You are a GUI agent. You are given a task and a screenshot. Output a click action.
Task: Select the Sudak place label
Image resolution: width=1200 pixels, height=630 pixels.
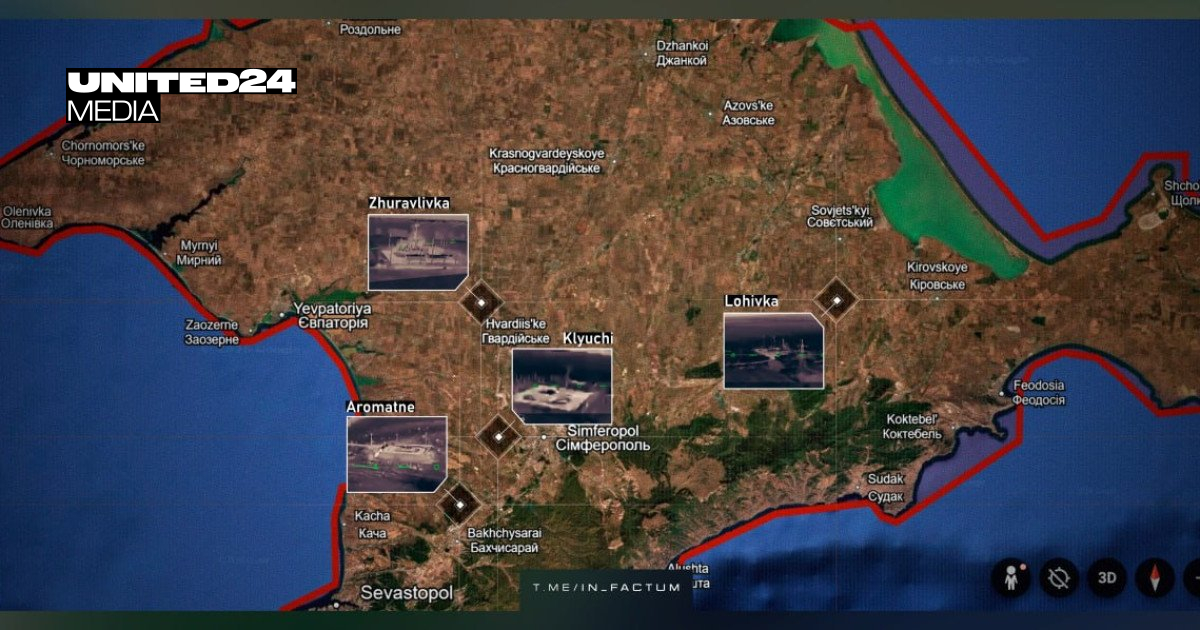[x=885, y=487]
